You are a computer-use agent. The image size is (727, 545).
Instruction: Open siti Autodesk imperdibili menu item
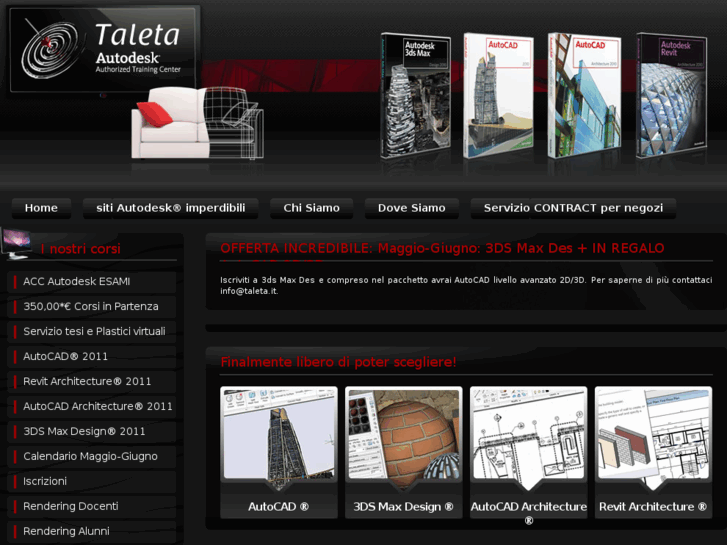coord(171,208)
